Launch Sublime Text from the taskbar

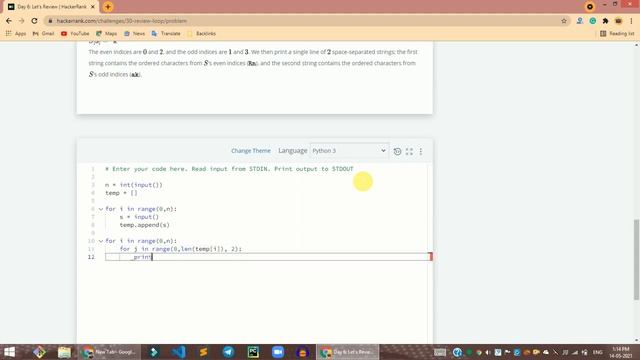[203, 352]
